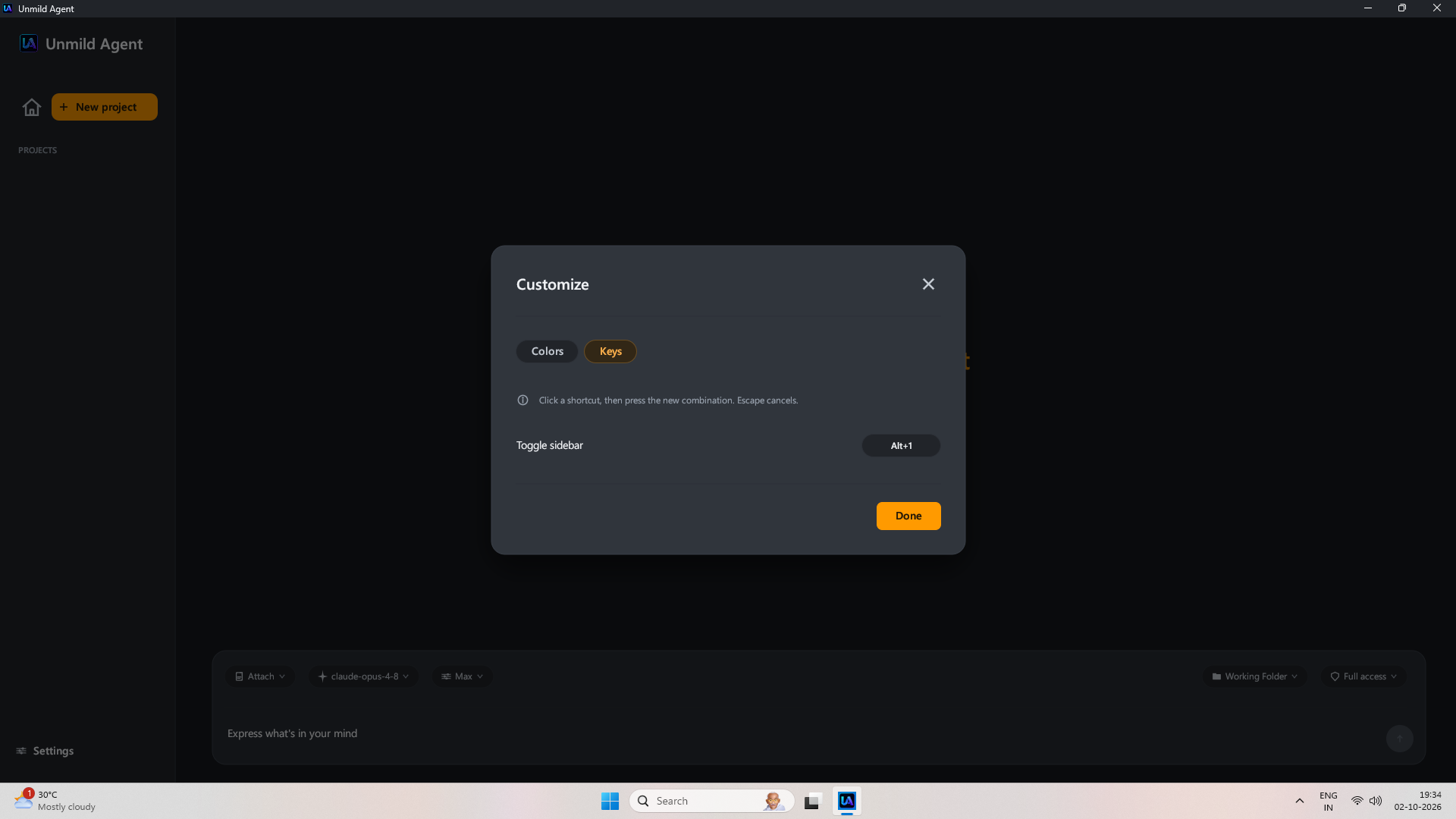
Task: Go to Home via house icon
Action: (x=32, y=107)
